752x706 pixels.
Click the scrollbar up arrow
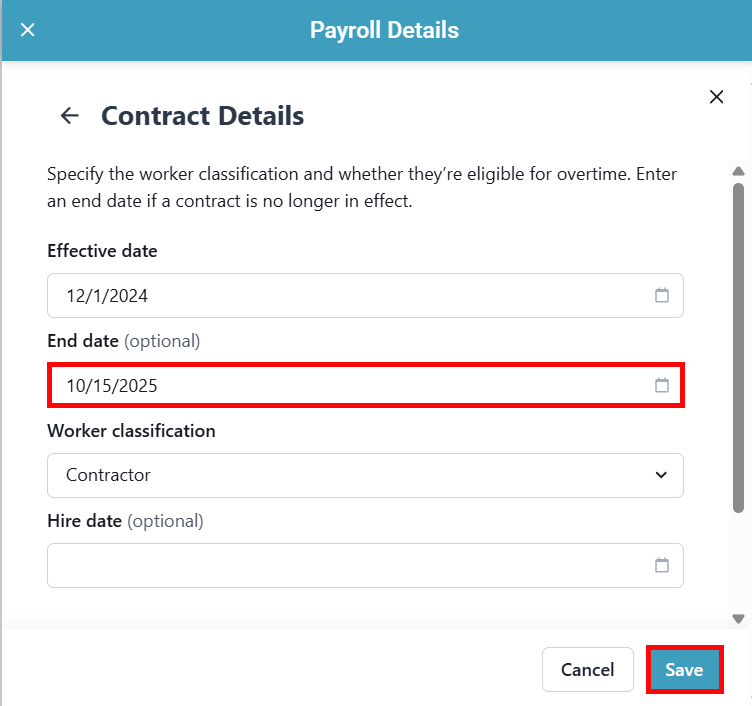click(x=738, y=171)
